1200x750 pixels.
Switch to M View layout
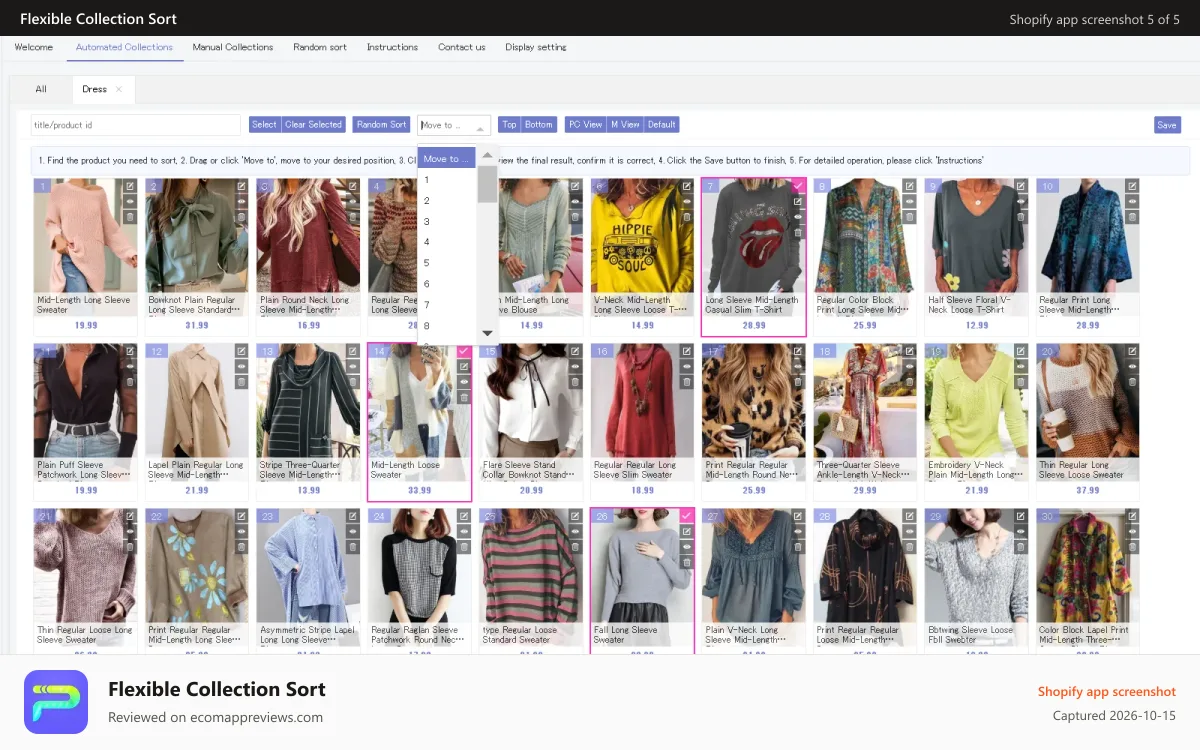click(x=625, y=125)
